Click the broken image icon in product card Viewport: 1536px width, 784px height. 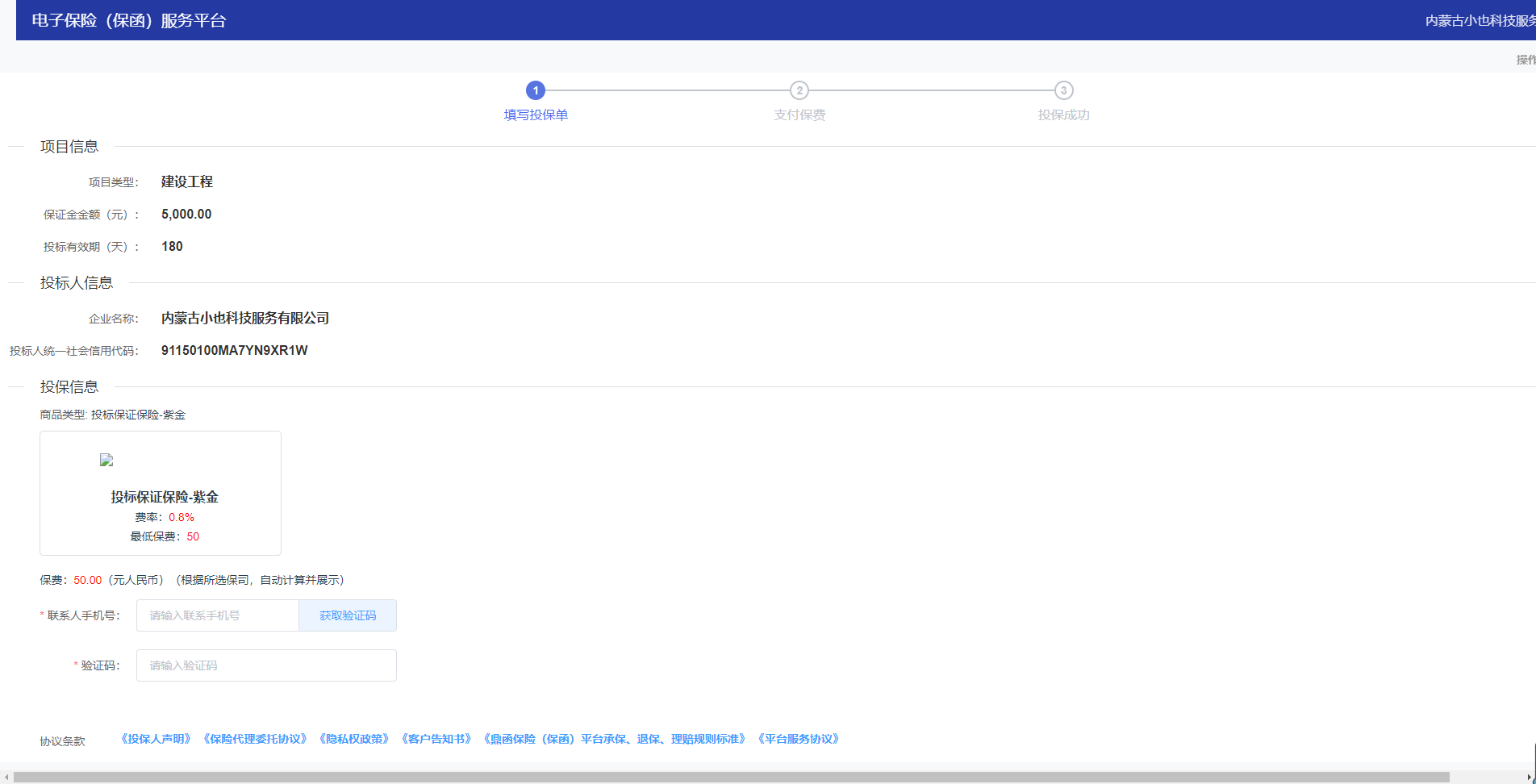[106, 460]
